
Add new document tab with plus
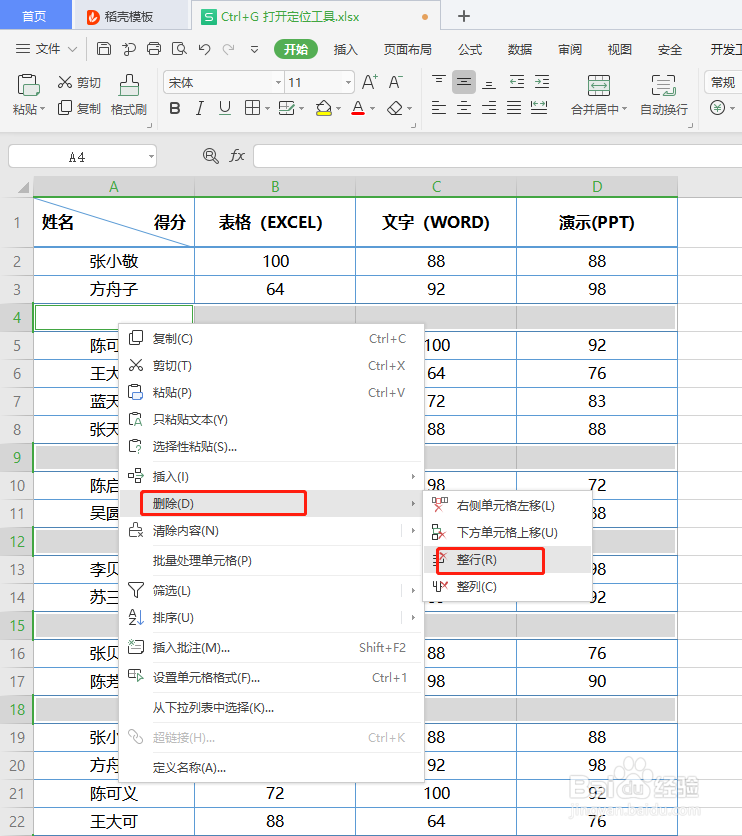click(x=464, y=16)
